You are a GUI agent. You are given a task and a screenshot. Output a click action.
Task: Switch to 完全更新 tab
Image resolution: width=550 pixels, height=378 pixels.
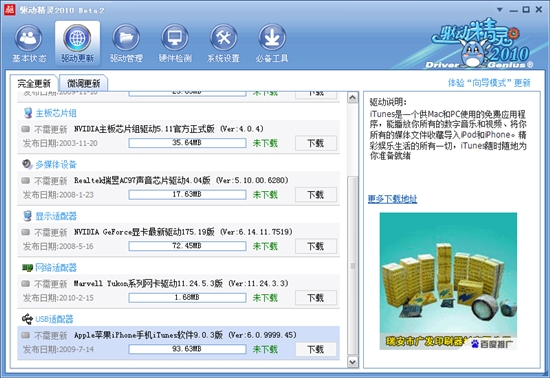(x=34, y=83)
